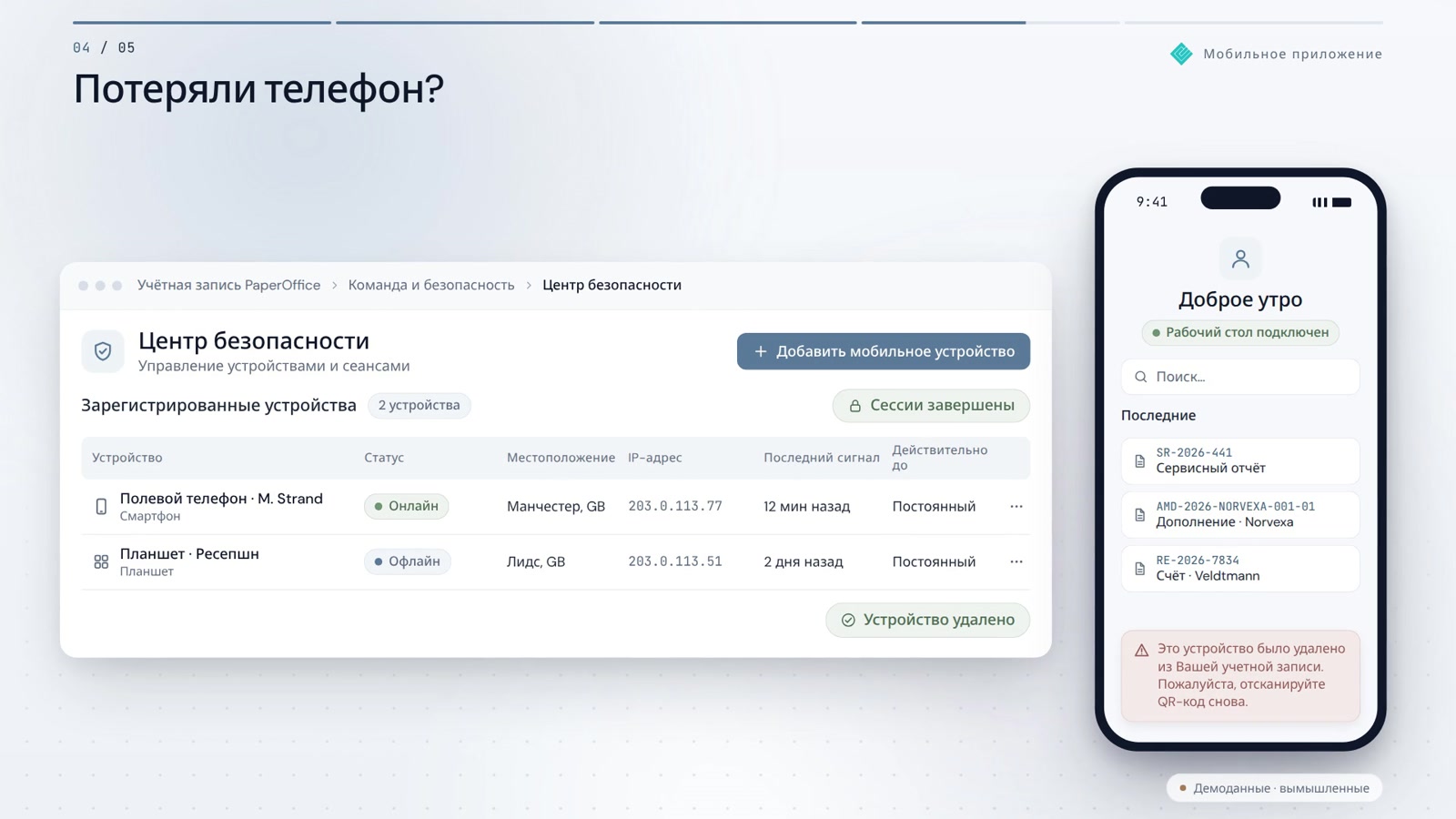Click the smartphone icon in Полевой телефон row
This screenshot has height=819, width=1456.
[101, 506]
